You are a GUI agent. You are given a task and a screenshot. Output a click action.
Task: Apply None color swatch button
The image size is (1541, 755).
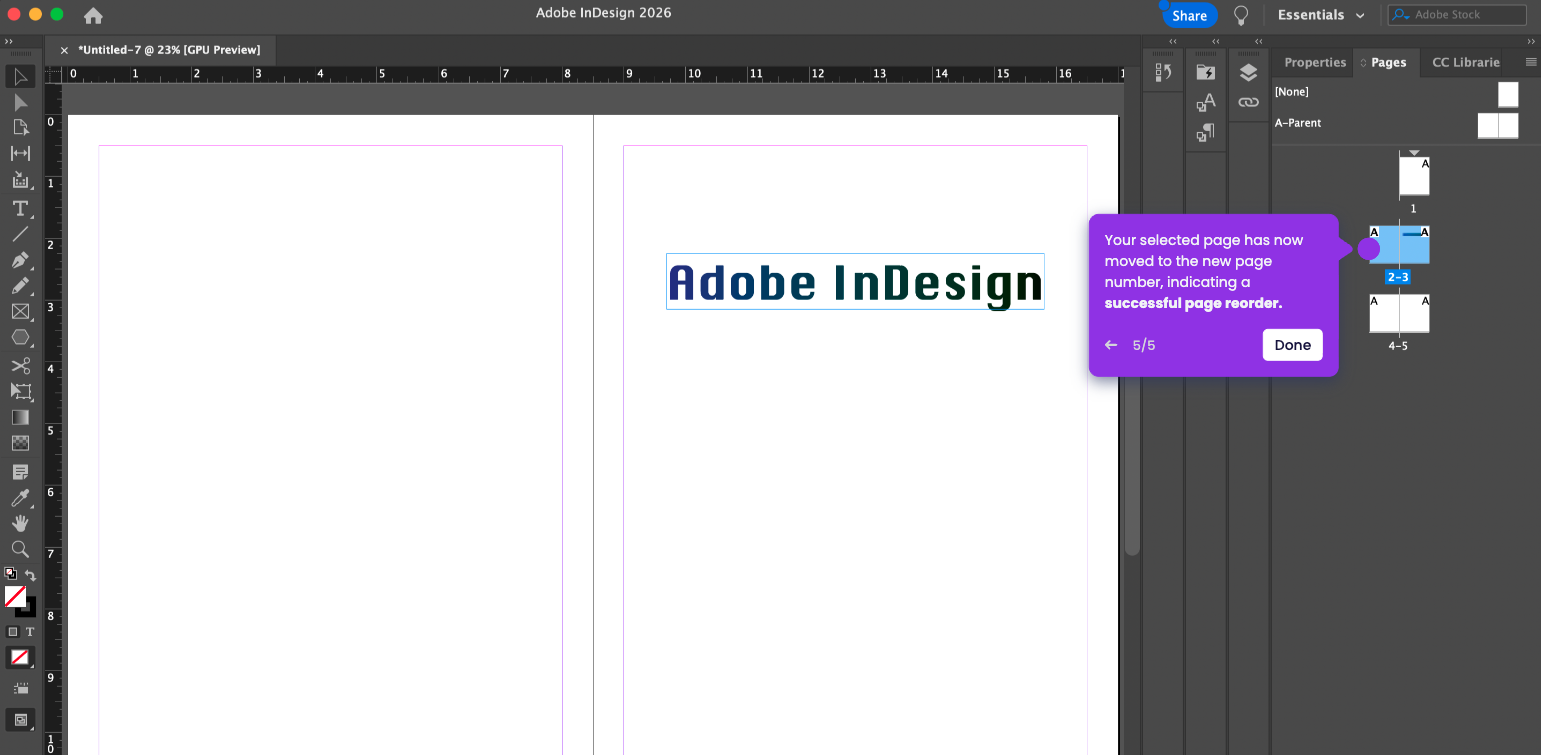pyautogui.click(x=20, y=658)
